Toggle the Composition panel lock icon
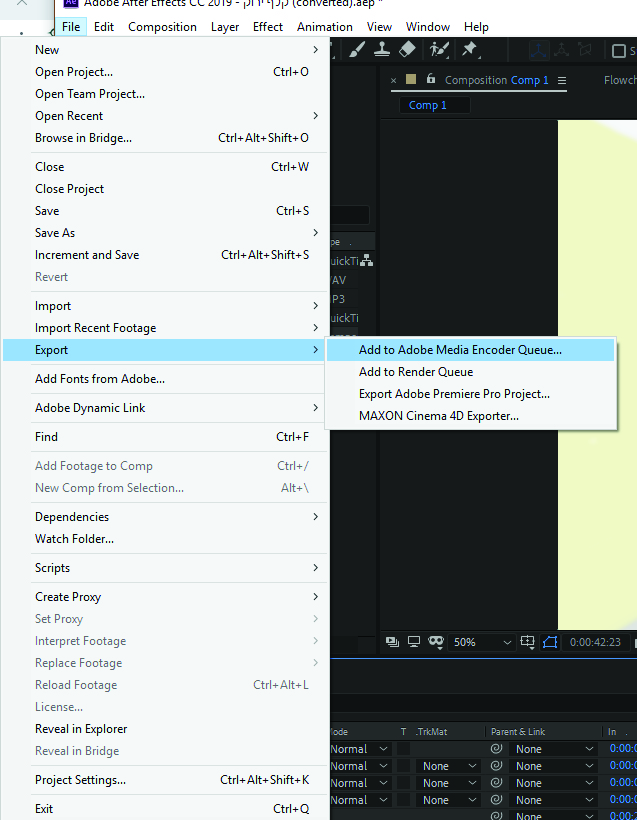 (430, 79)
